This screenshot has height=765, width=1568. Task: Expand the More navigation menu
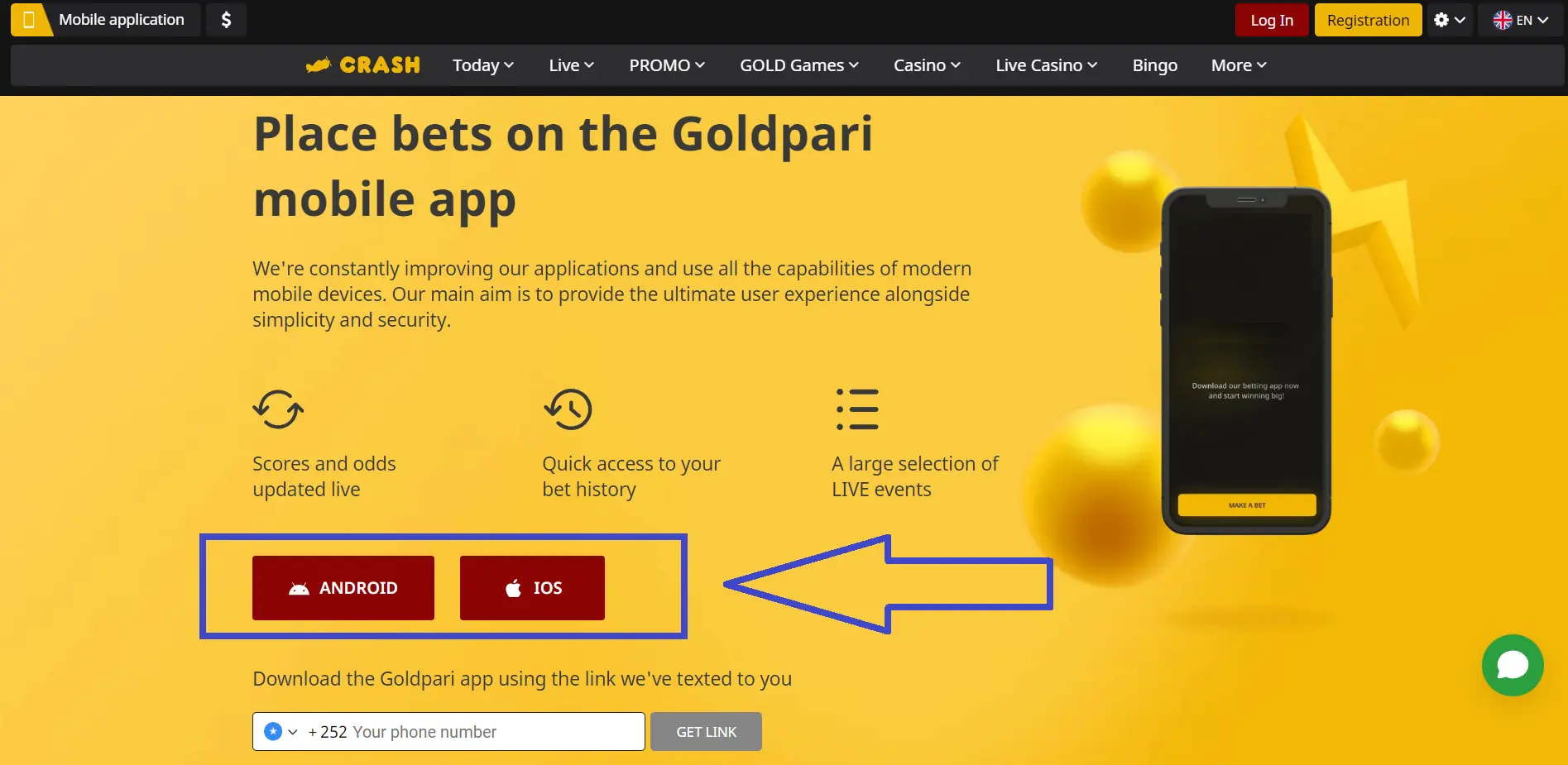[1237, 65]
